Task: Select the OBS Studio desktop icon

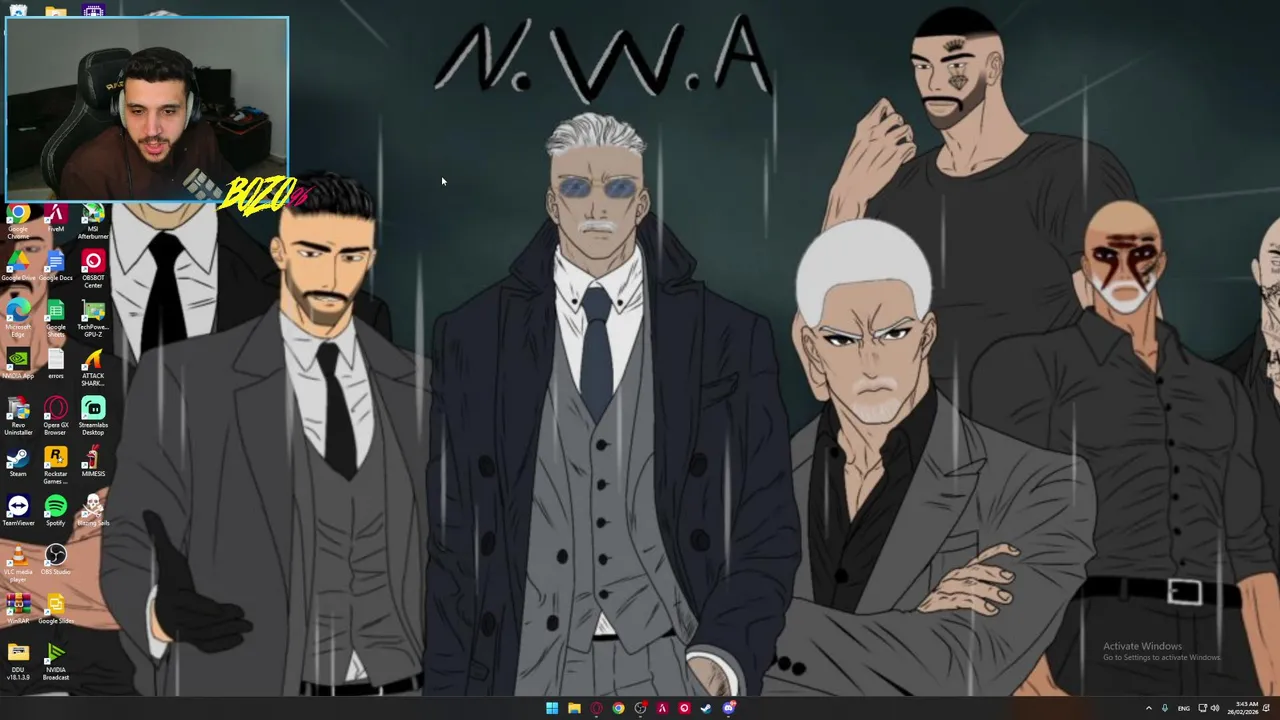Action: pyautogui.click(x=56, y=559)
